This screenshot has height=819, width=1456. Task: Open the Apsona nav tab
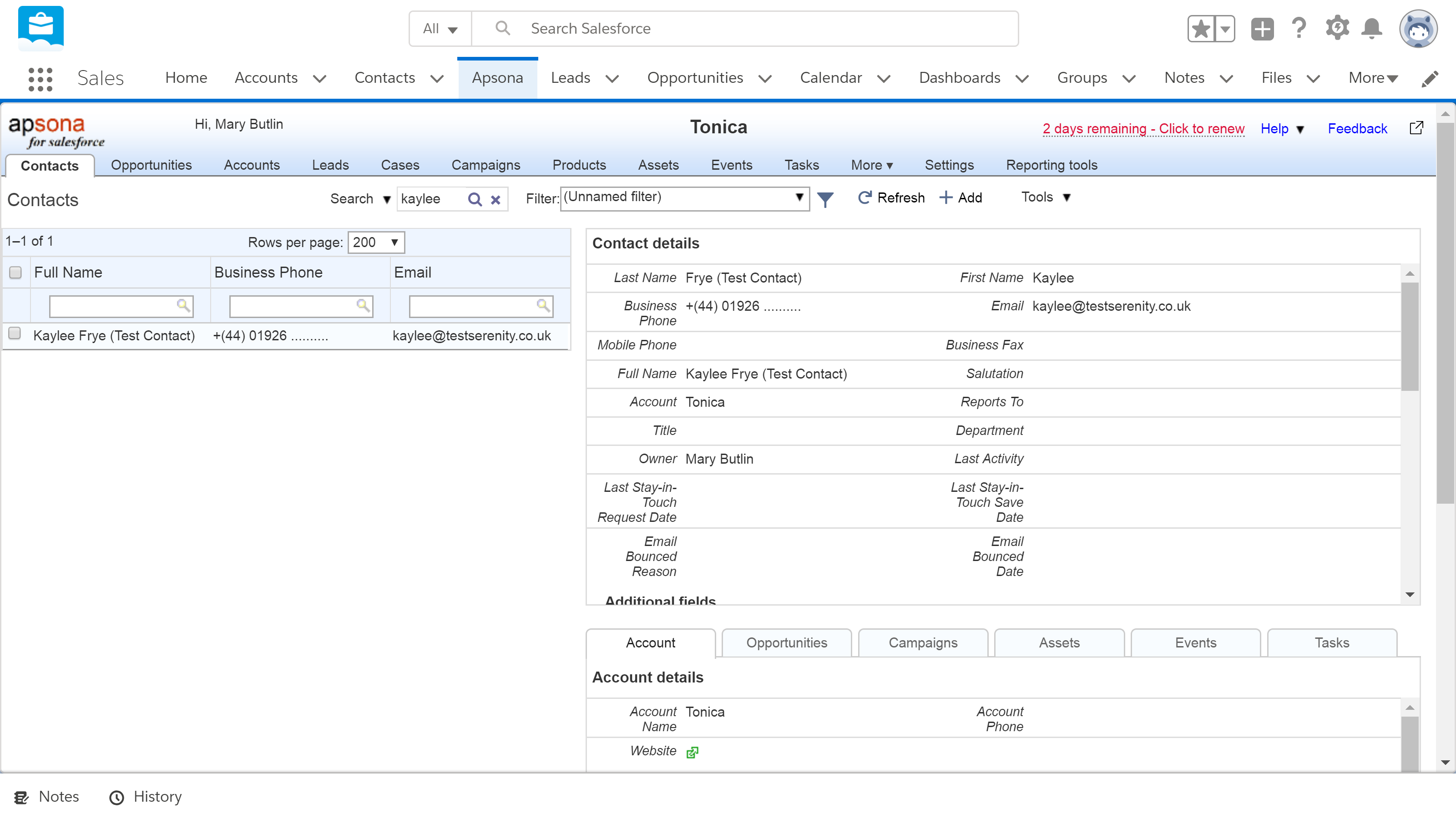[497, 78]
